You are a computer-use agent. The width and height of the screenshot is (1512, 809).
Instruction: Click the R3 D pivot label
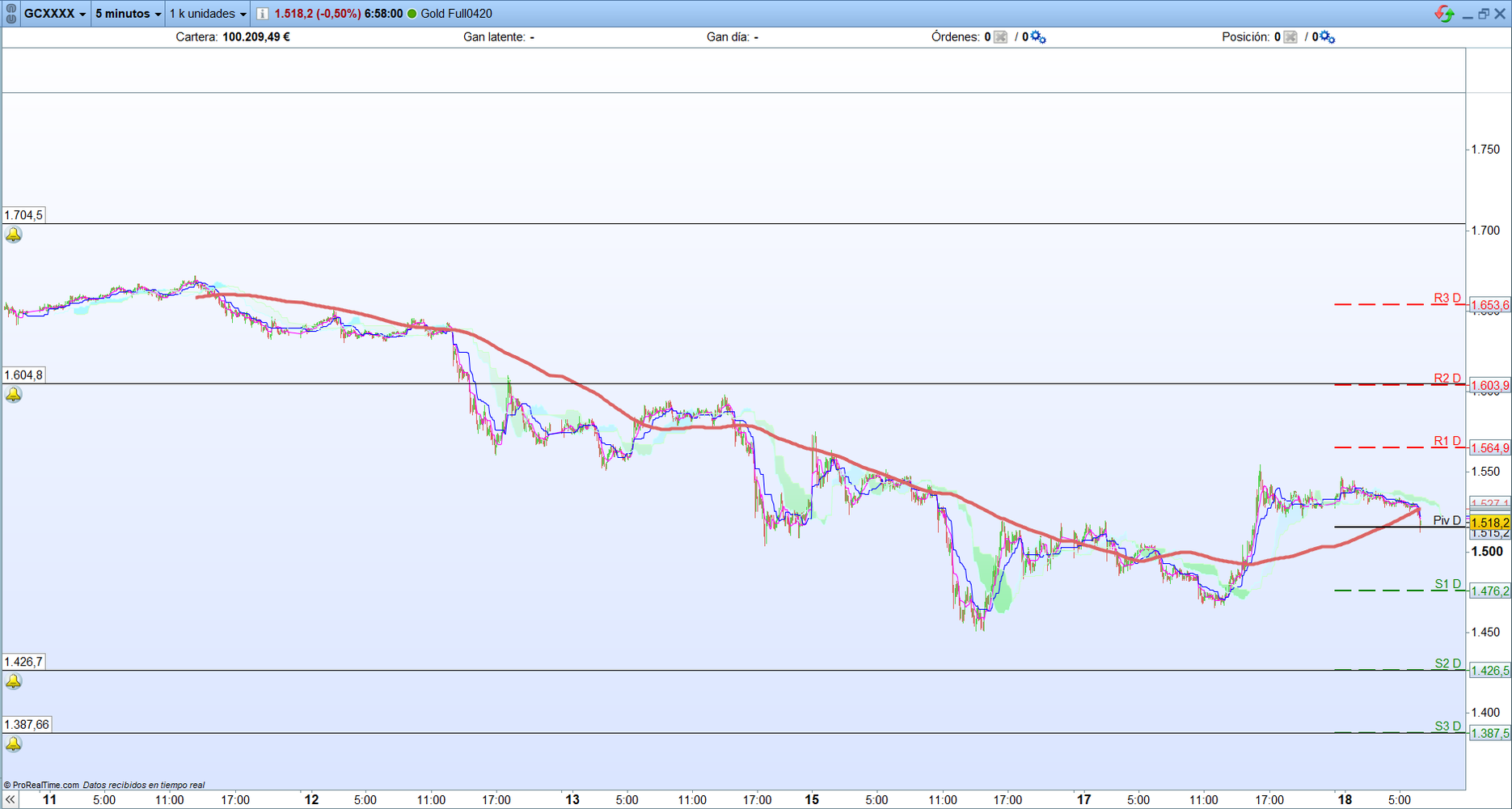click(x=1447, y=298)
